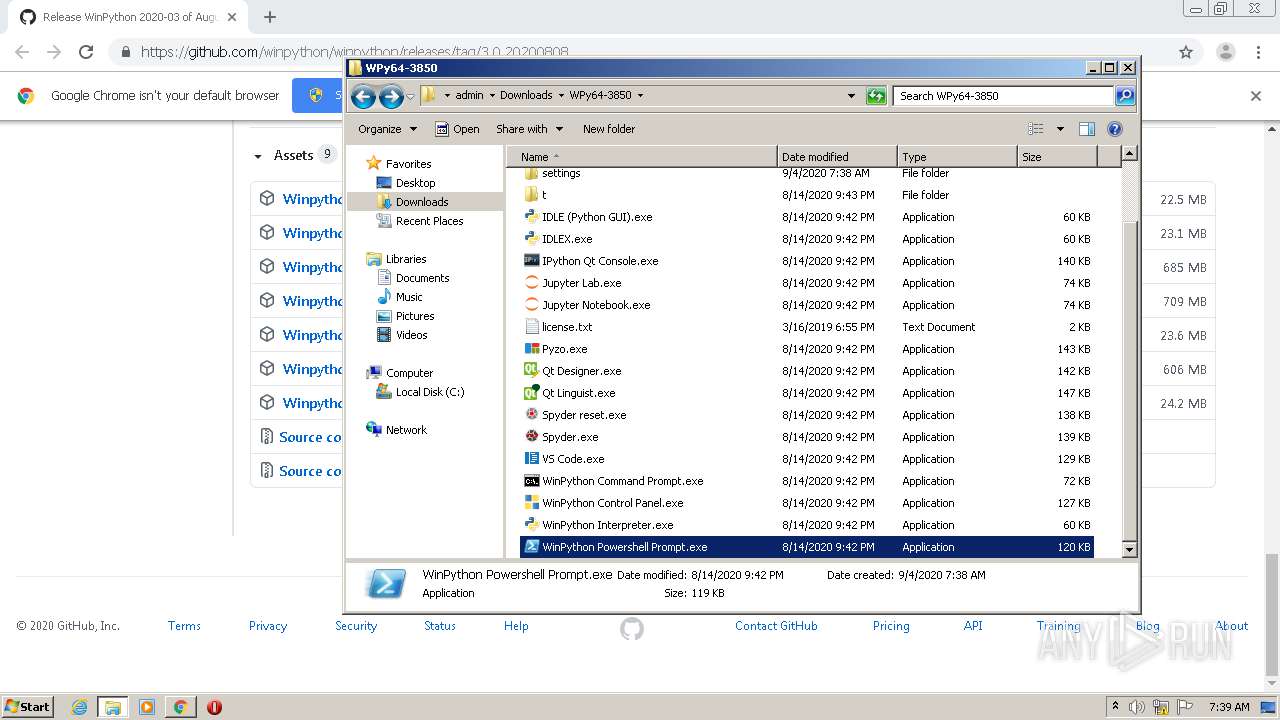Open Internet Explorer from the taskbar

click(79, 707)
